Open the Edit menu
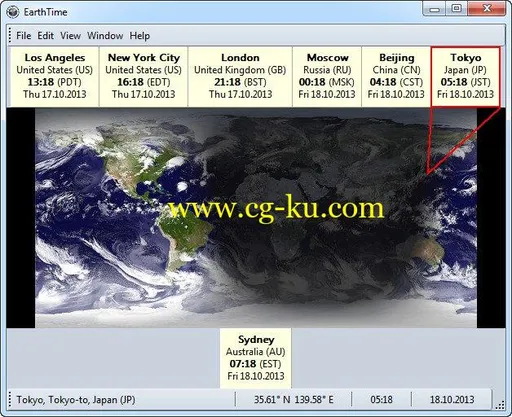Viewport: 512px width, 417px height. coord(45,35)
